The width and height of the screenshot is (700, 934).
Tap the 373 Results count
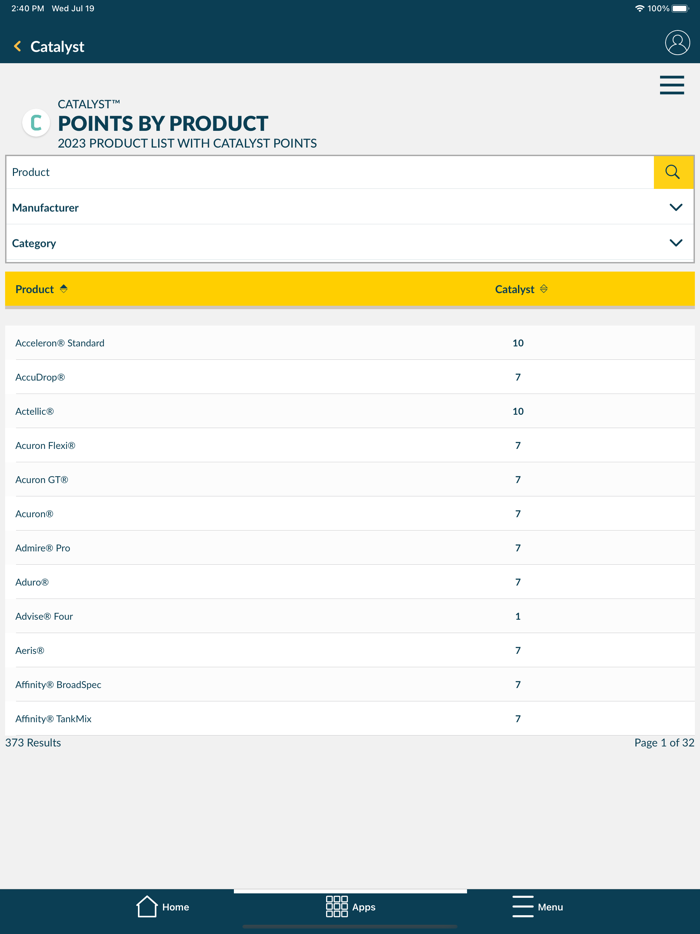(33, 743)
